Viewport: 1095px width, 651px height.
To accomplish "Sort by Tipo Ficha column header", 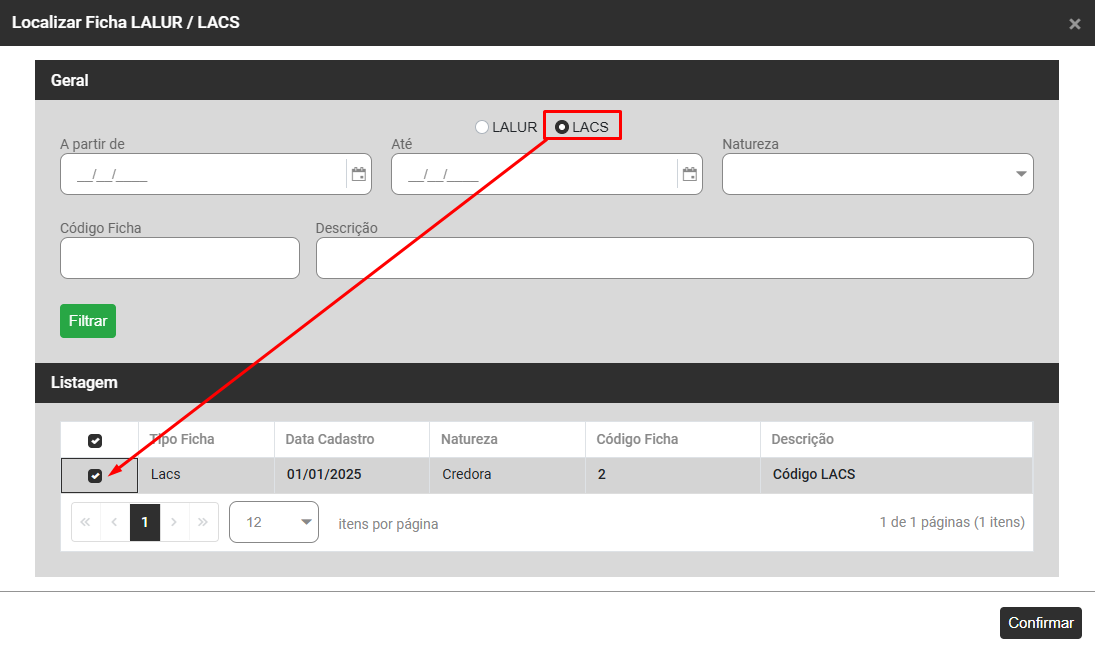I will [x=207, y=439].
